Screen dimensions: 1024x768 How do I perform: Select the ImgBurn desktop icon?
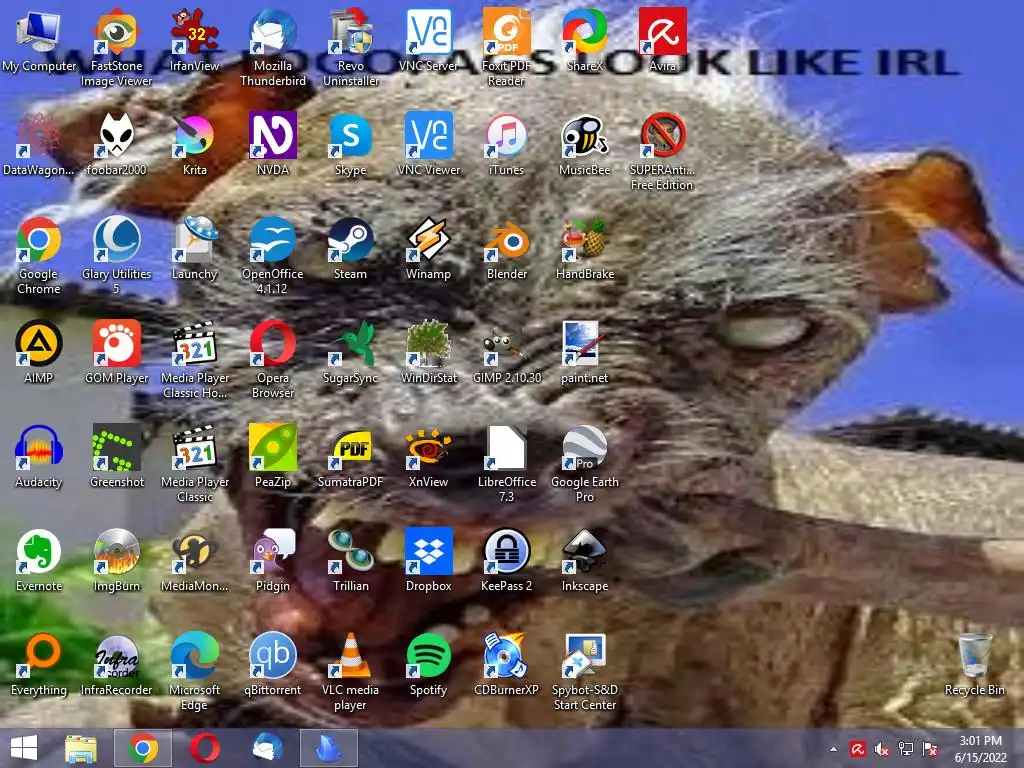pos(116,561)
